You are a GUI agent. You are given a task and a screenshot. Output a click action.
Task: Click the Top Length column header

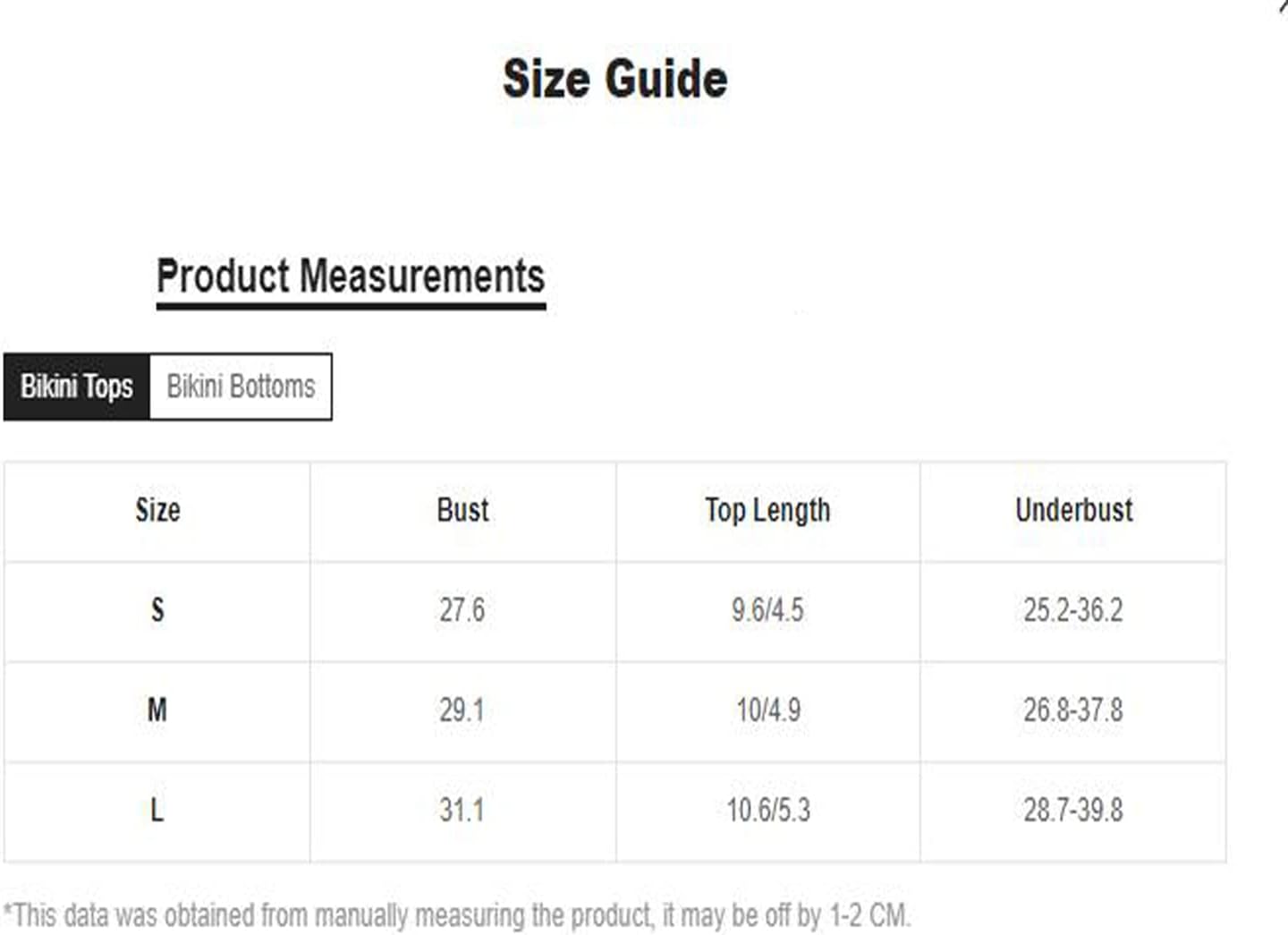coord(767,510)
